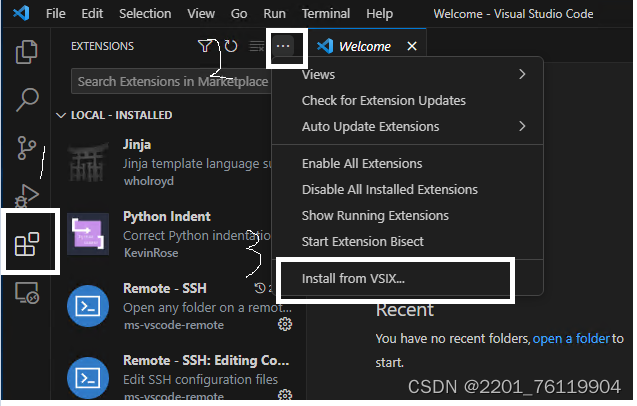Expand the Auto Update Extensions submenu

[x=408, y=126]
